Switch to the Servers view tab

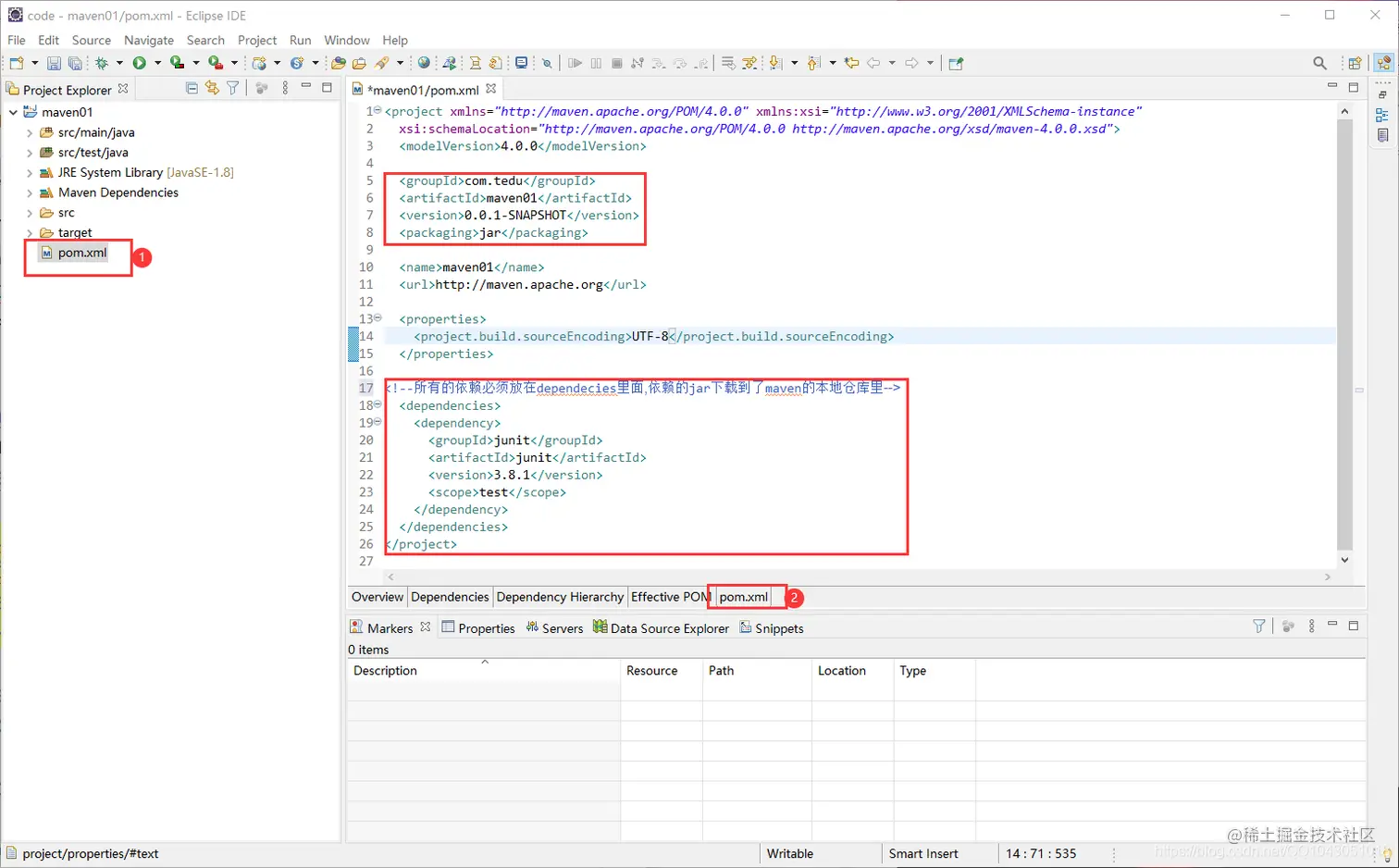pos(554,627)
